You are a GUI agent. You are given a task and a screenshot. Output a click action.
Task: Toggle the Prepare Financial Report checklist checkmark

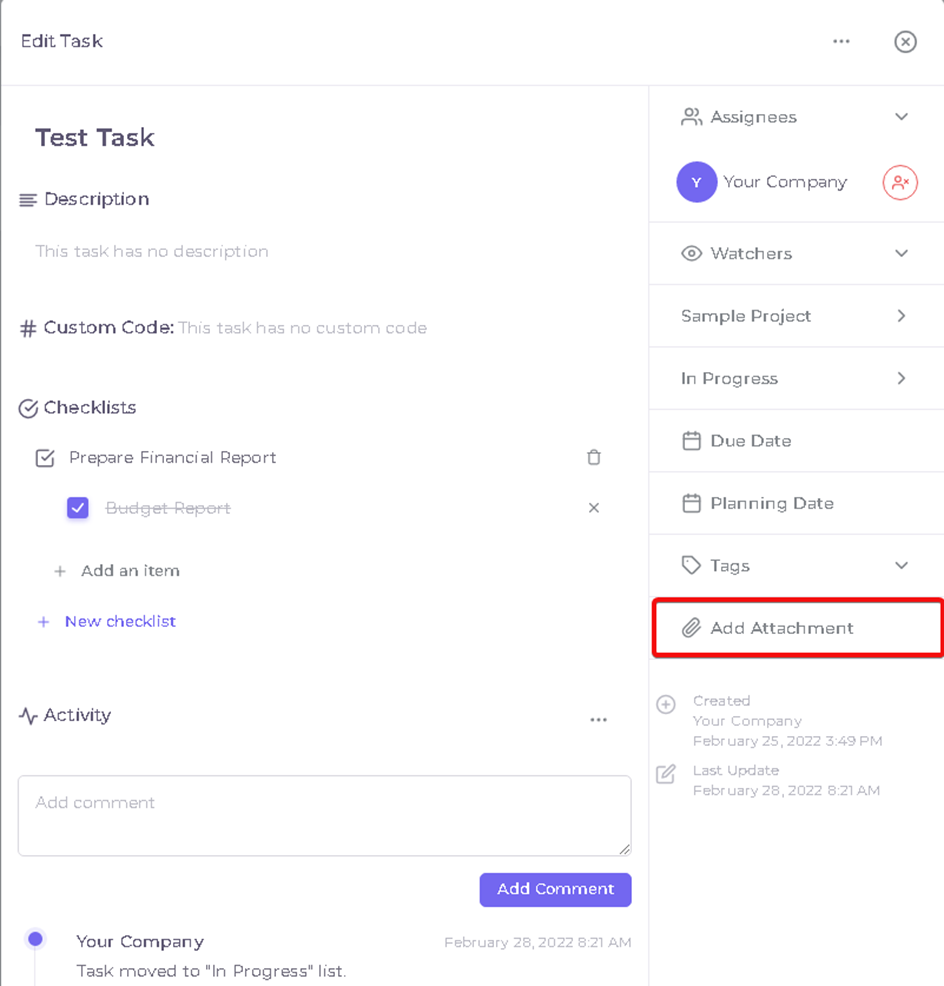45,458
